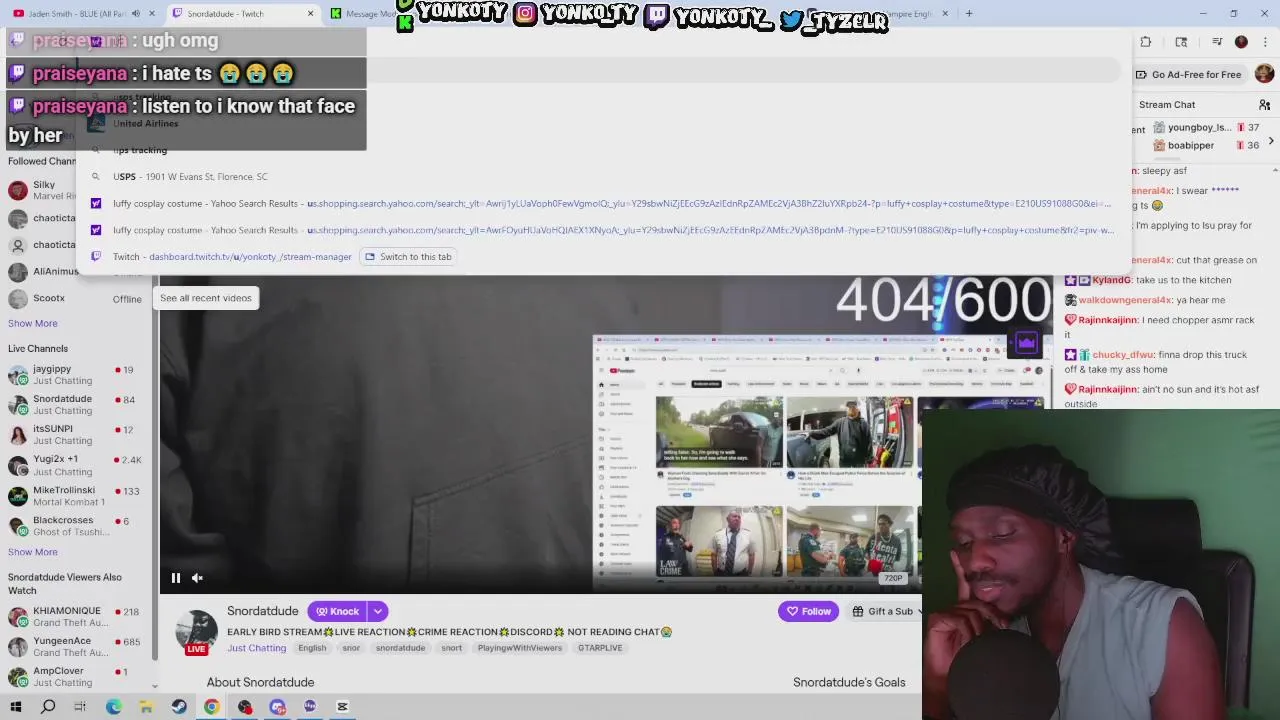Open Yugi2x +1 live channel
The height and width of the screenshot is (720, 1280).
(x=76, y=465)
